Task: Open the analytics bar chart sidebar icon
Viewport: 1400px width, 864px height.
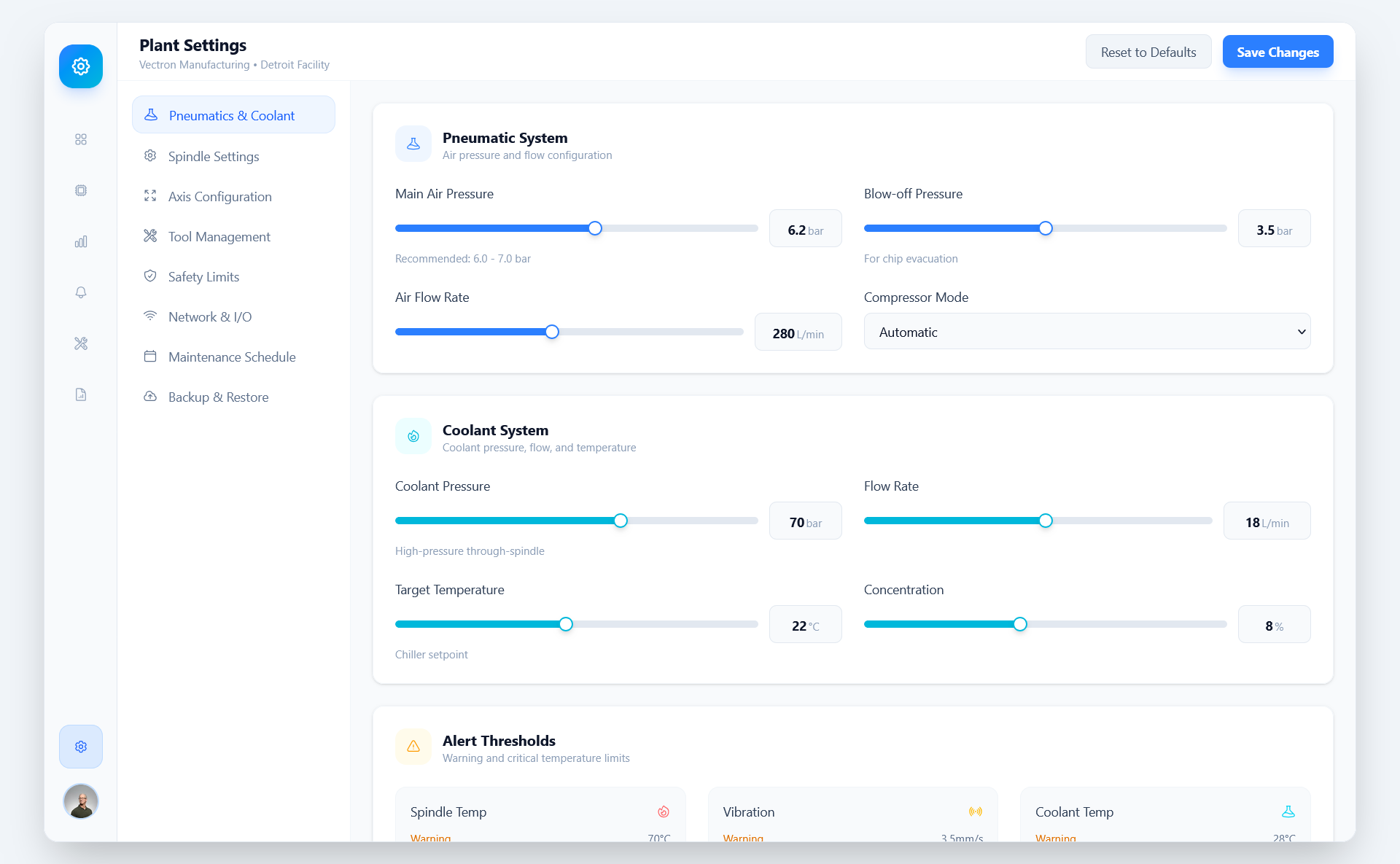Action: 81,241
